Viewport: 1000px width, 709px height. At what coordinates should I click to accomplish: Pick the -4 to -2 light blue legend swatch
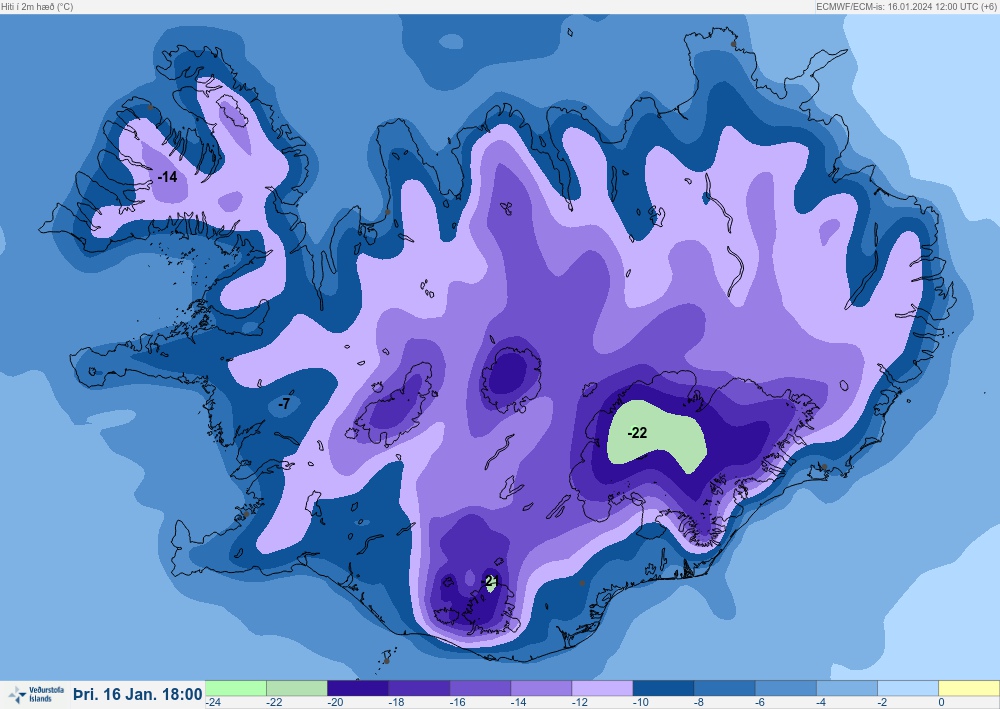[848, 688]
